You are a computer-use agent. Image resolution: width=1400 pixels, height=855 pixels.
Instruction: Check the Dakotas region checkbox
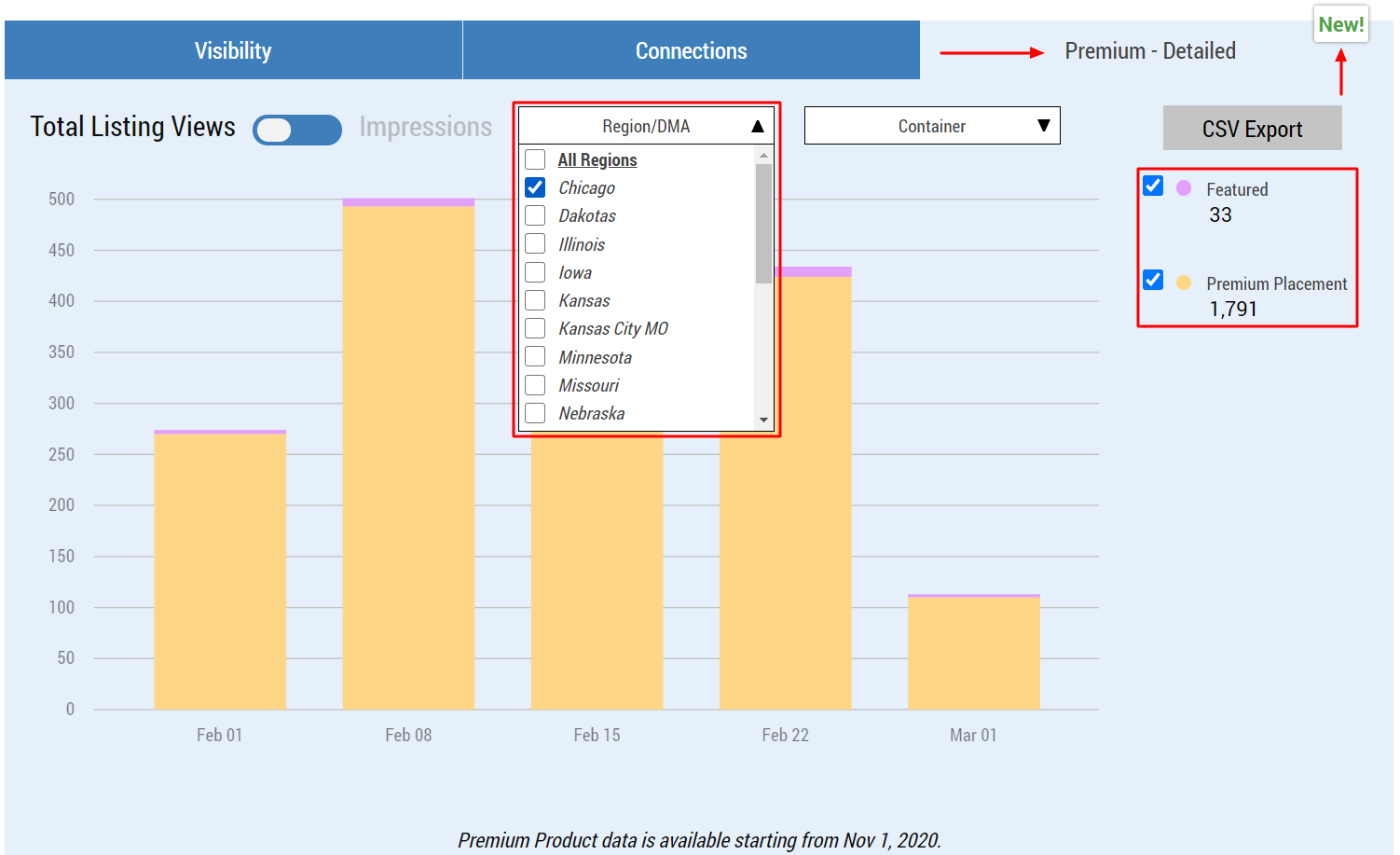(x=535, y=215)
